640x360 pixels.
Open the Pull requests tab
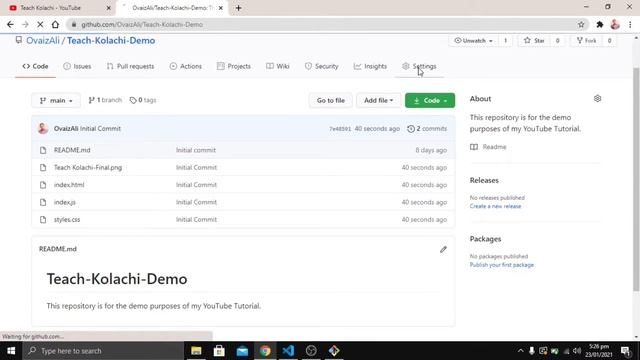[131, 66]
